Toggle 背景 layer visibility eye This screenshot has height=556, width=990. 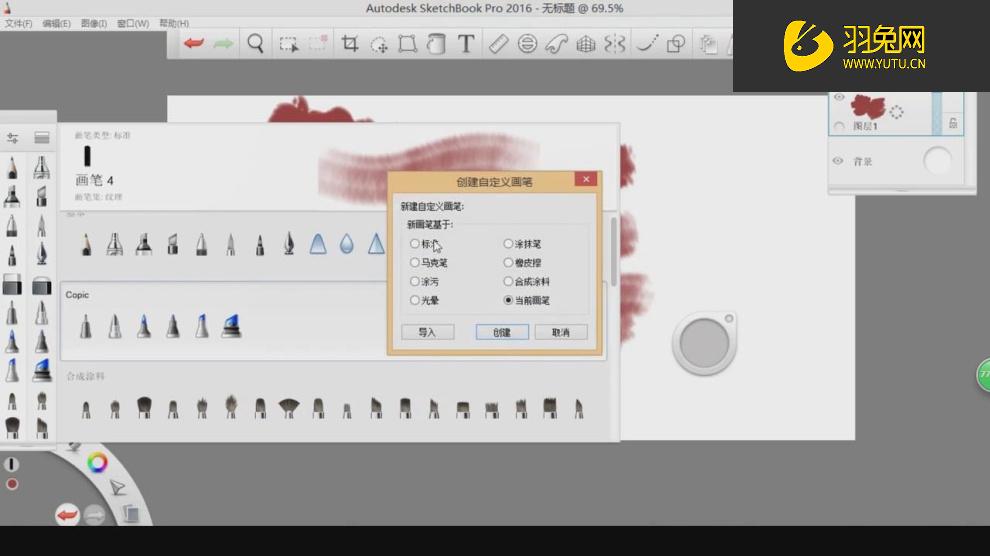[838, 161]
